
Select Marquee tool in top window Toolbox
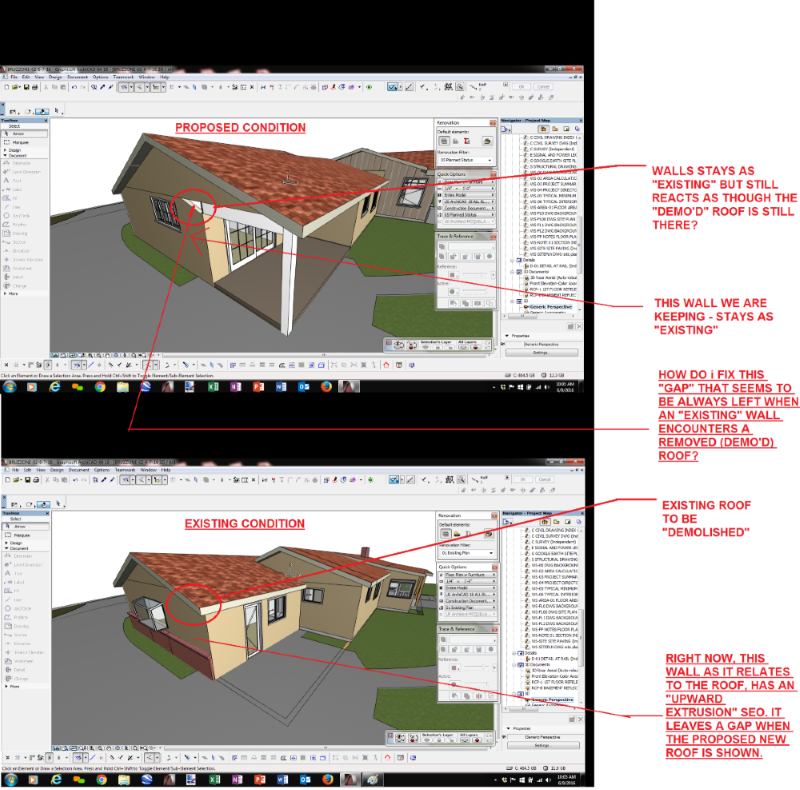pos(24,142)
